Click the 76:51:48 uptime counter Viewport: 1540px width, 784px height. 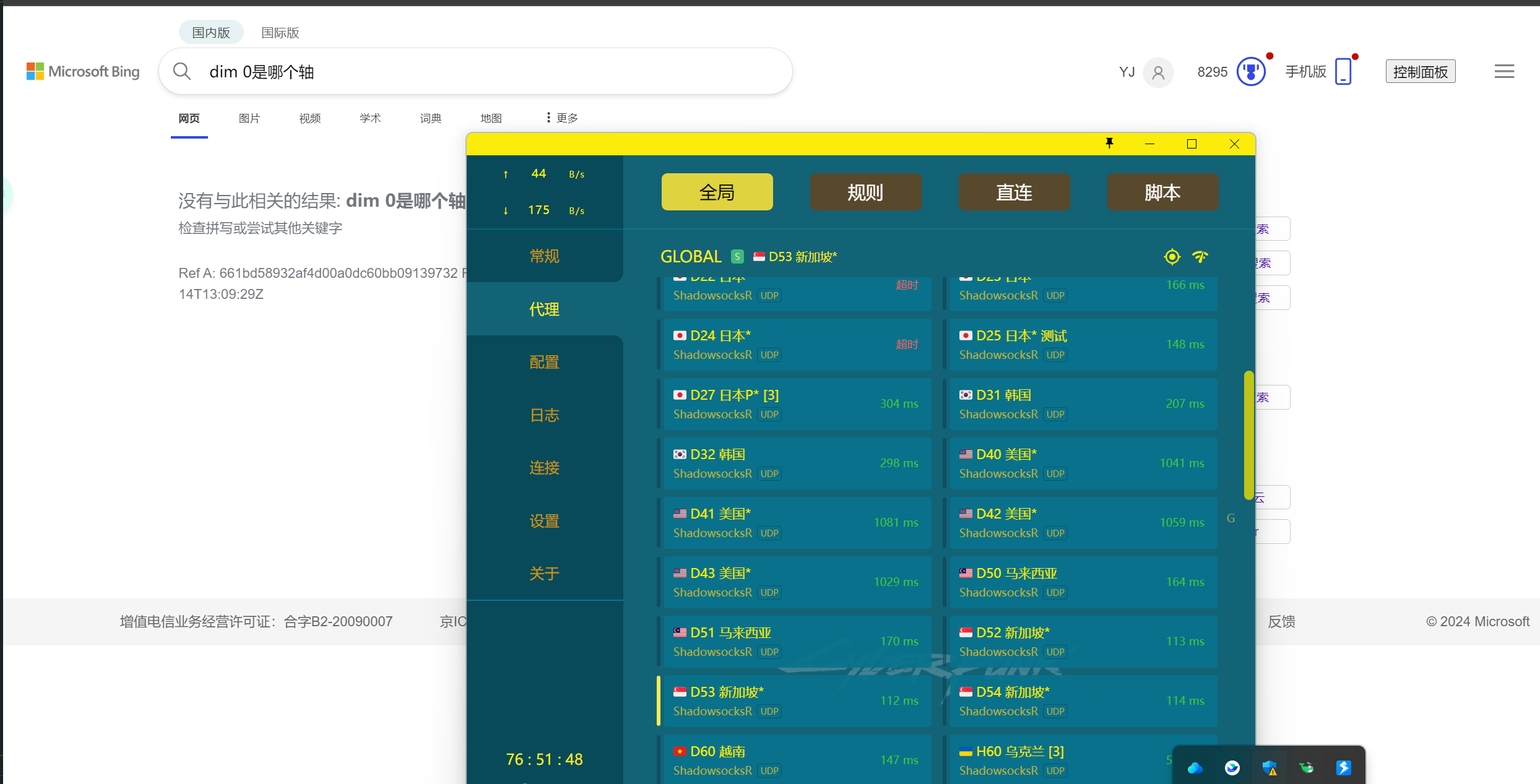click(x=544, y=759)
